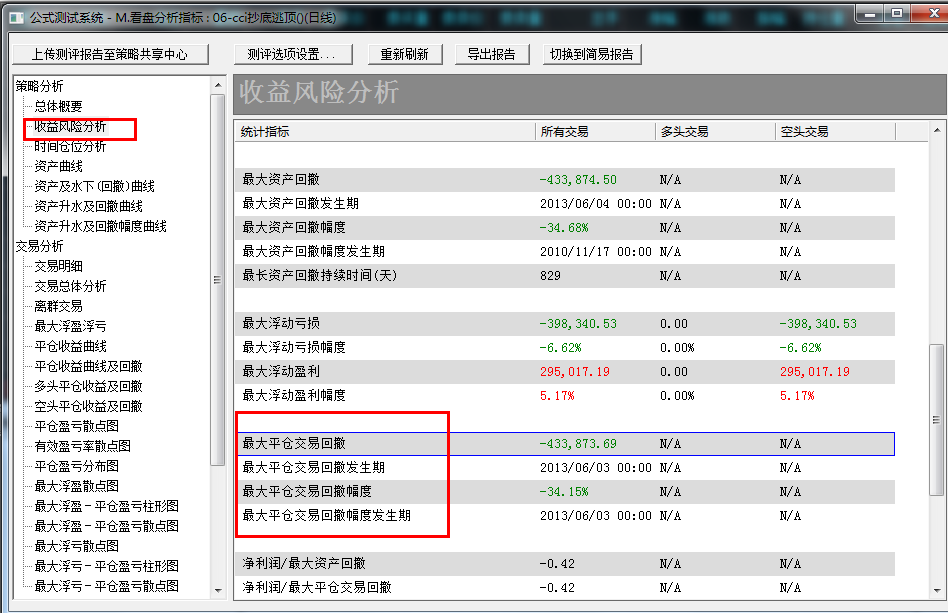
Task: Click 统计指标 column header
Action: coord(385,131)
